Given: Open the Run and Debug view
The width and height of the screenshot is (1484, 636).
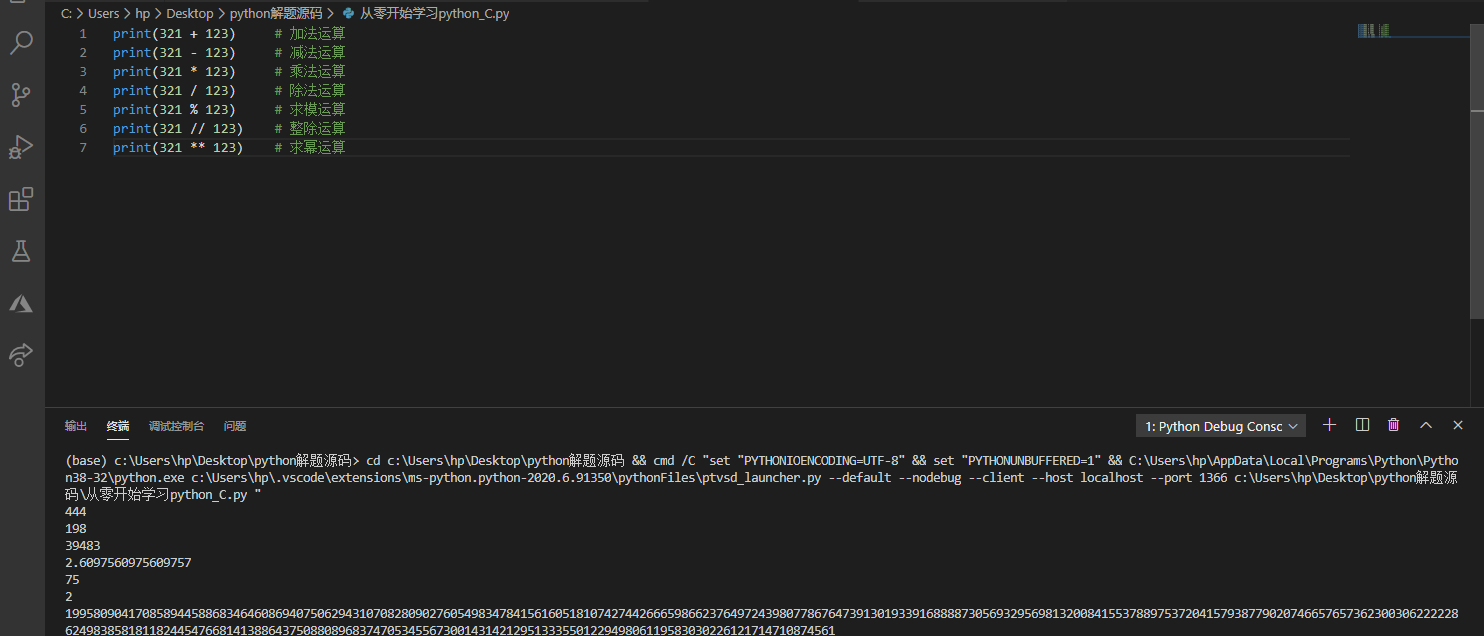Looking at the screenshot, I should click(21, 147).
